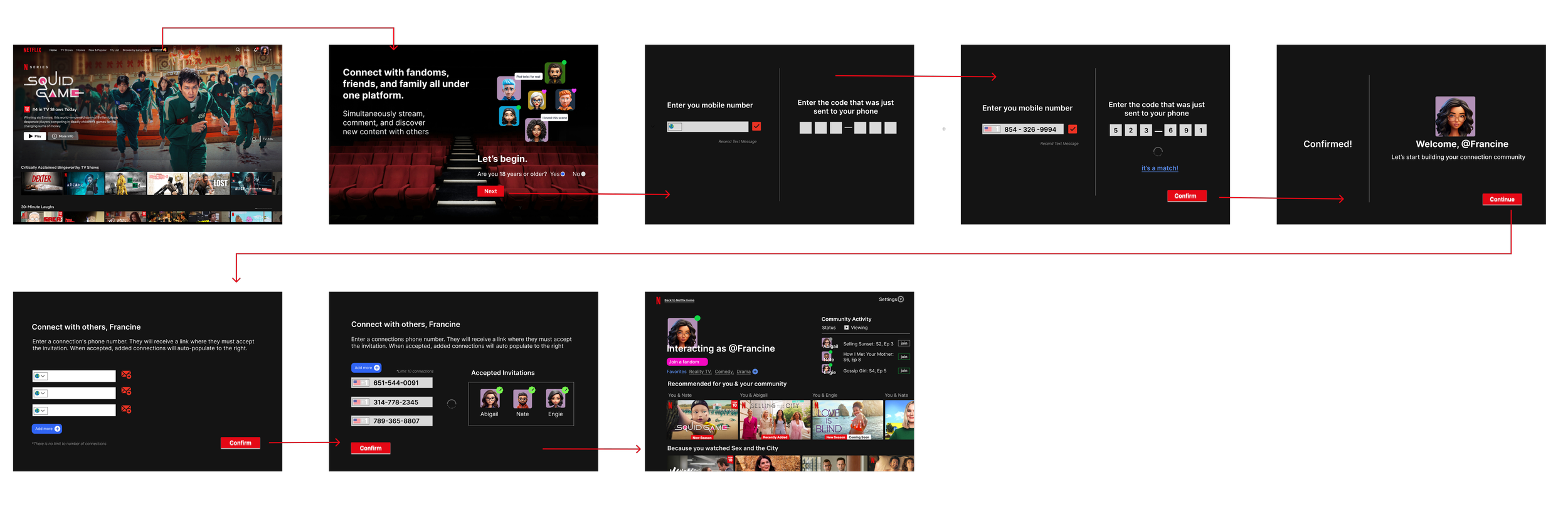Check red checkbox beside empty mobile number
This screenshot has height=516, width=1568.
coord(757,127)
